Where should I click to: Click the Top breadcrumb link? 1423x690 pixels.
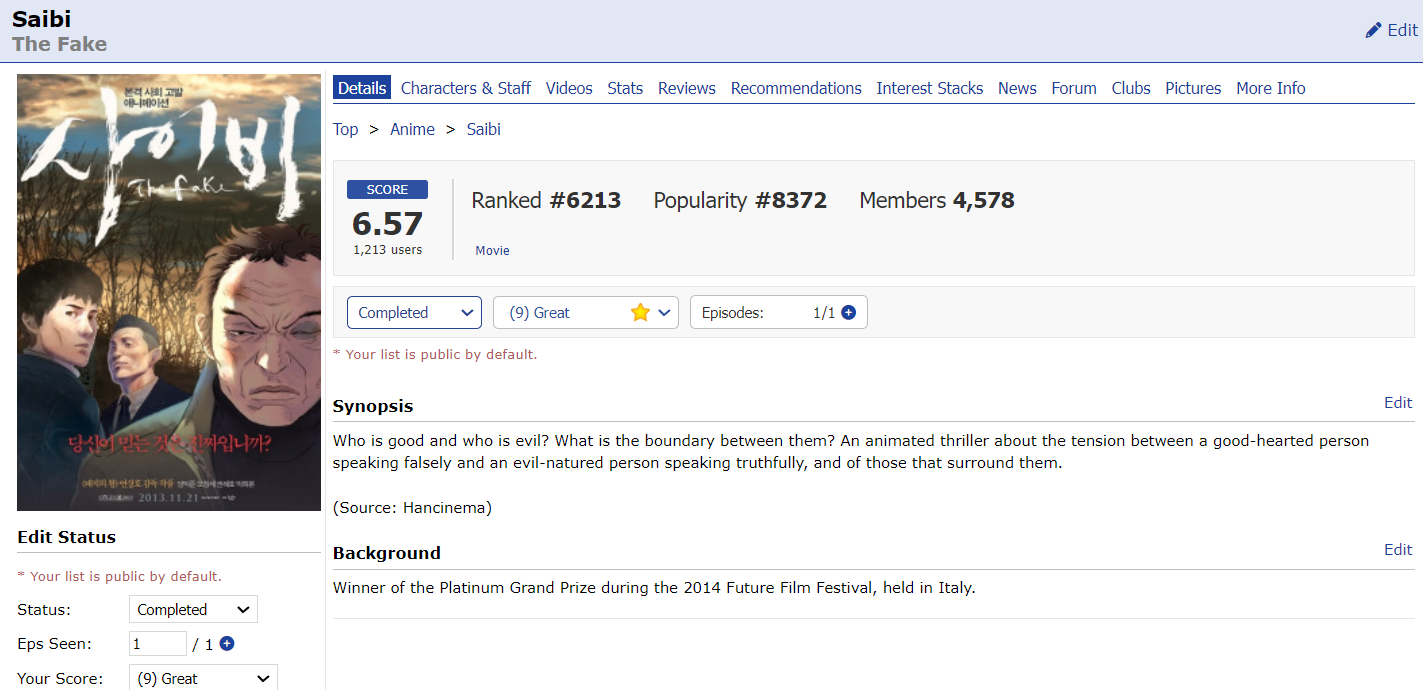[x=346, y=129]
